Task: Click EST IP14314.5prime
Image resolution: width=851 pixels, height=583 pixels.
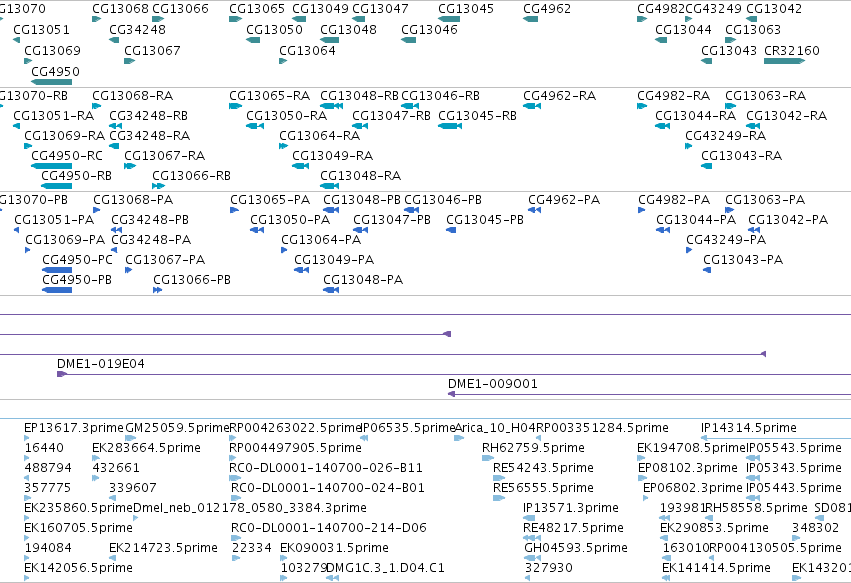Action: tap(749, 428)
